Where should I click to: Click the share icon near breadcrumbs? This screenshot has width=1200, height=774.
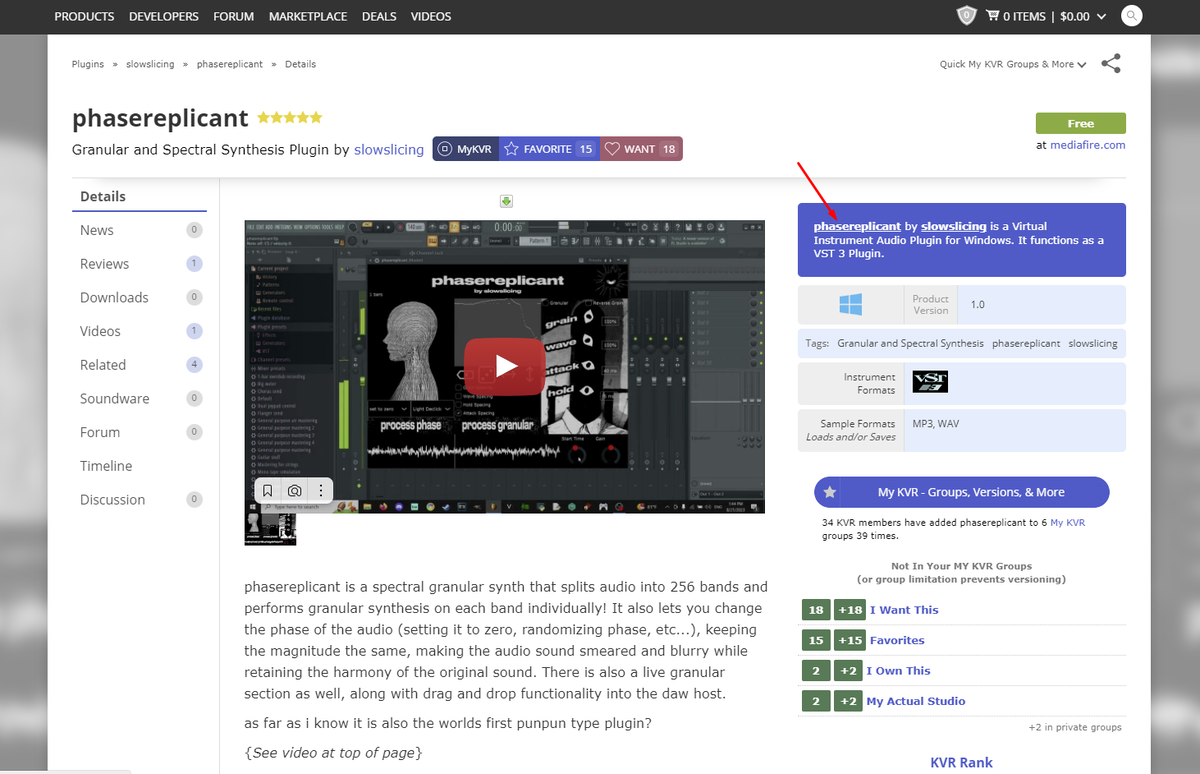tap(1111, 64)
